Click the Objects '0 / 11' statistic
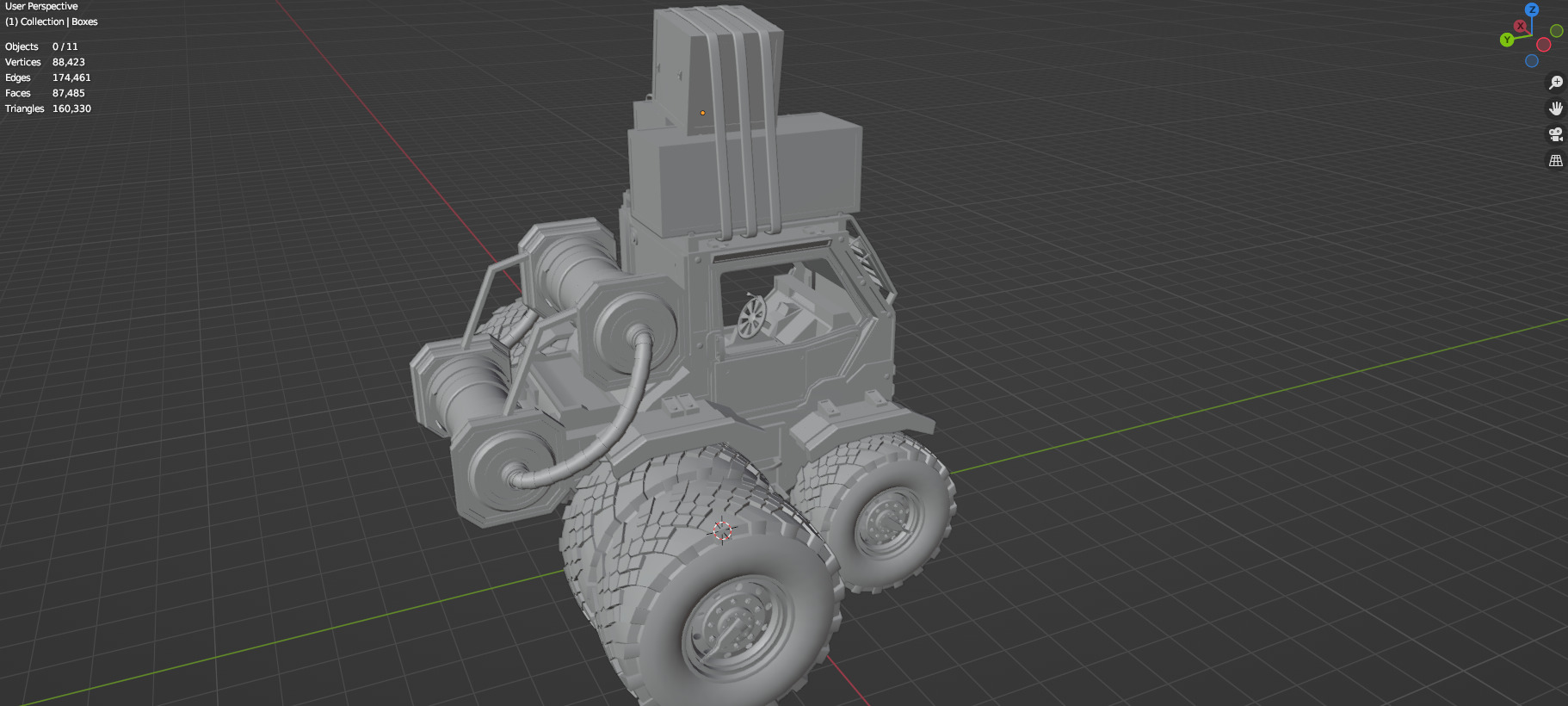 pos(65,46)
